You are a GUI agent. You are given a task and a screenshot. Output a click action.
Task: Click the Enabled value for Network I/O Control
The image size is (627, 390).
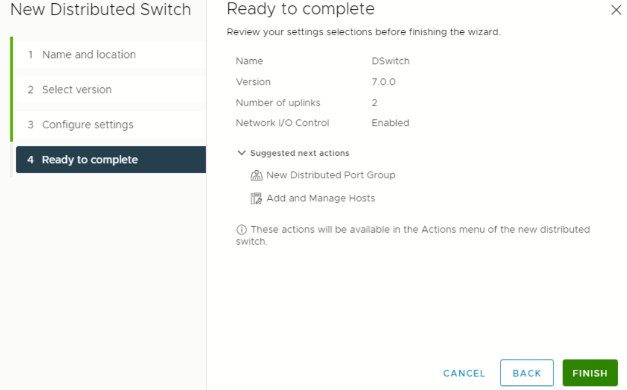390,123
